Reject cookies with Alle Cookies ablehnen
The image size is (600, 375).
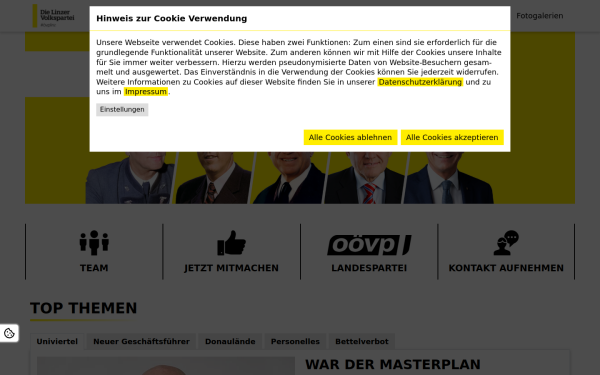pos(350,137)
